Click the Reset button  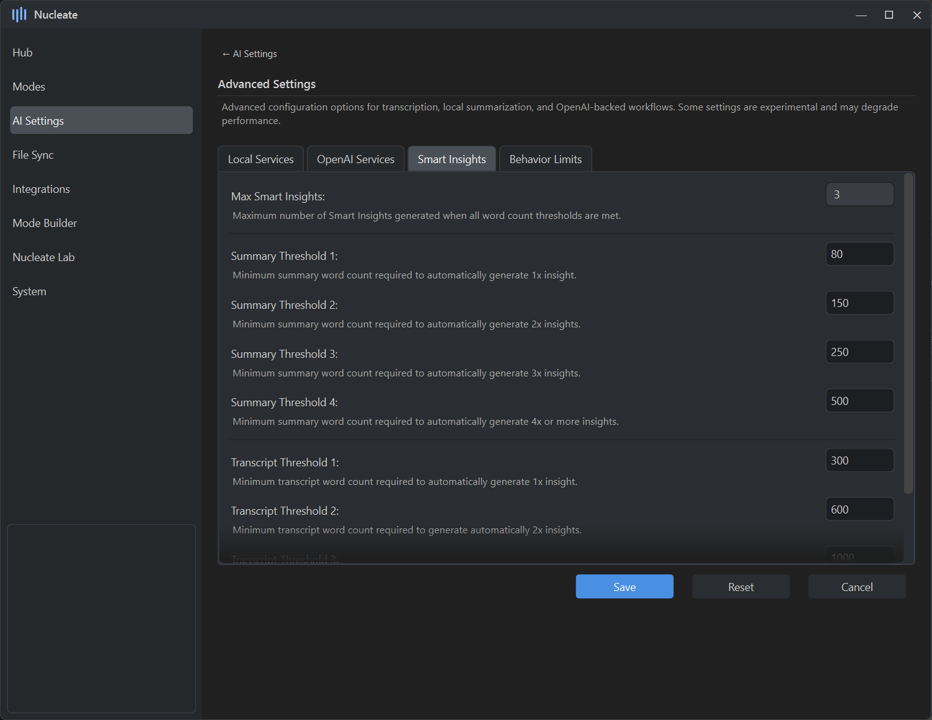(740, 587)
